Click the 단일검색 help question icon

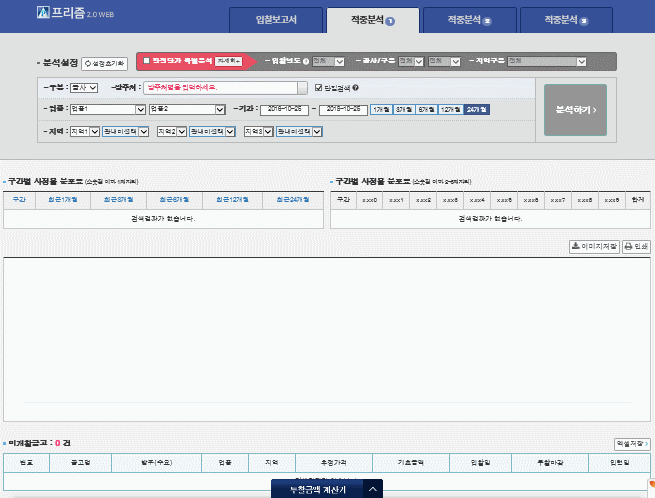pyautogui.click(x=355, y=87)
